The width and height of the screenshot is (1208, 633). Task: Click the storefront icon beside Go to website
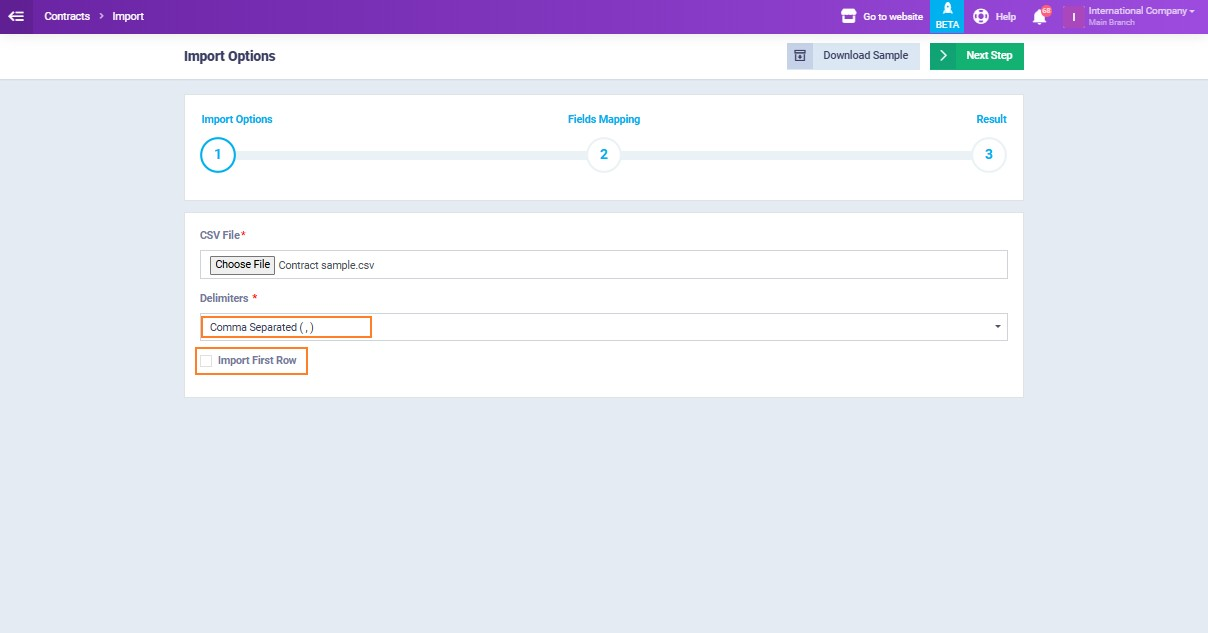[x=849, y=16]
